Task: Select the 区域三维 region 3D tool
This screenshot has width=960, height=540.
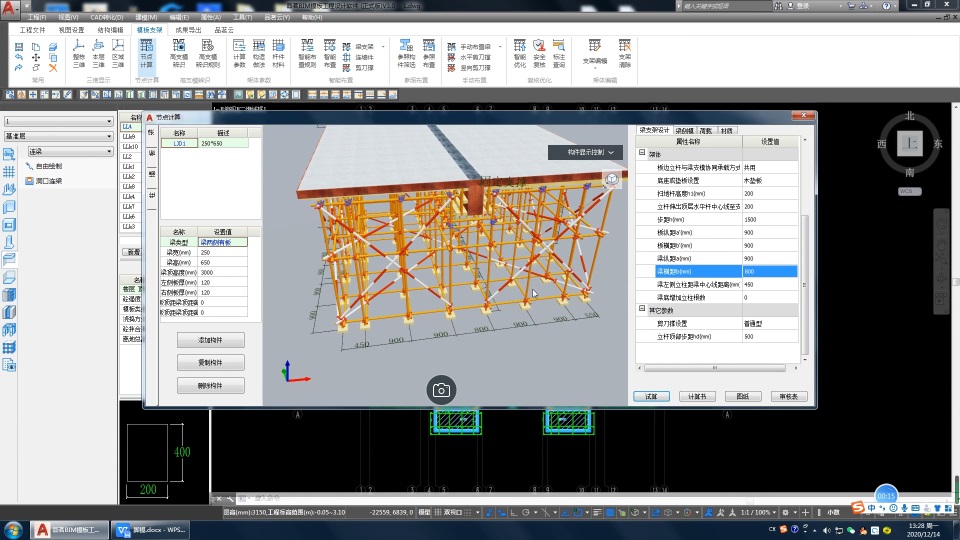Action: tap(118, 53)
